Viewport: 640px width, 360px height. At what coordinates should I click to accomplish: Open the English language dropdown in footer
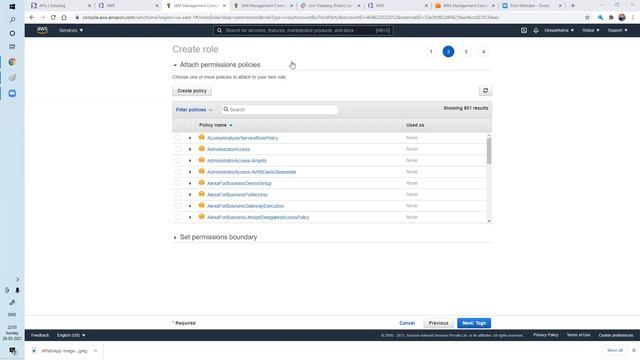pyautogui.click(x=71, y=335)
